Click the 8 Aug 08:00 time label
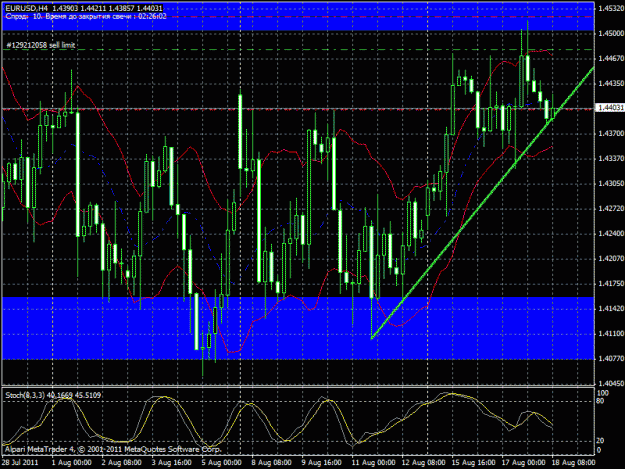625x469 pixels. pos(271,462)
